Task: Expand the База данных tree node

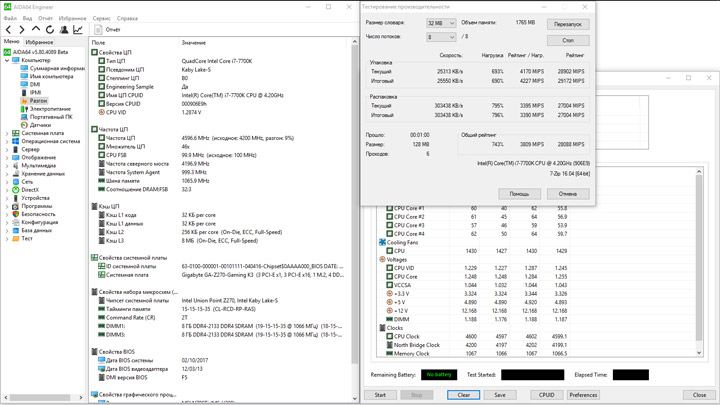Action: point(6,231)
